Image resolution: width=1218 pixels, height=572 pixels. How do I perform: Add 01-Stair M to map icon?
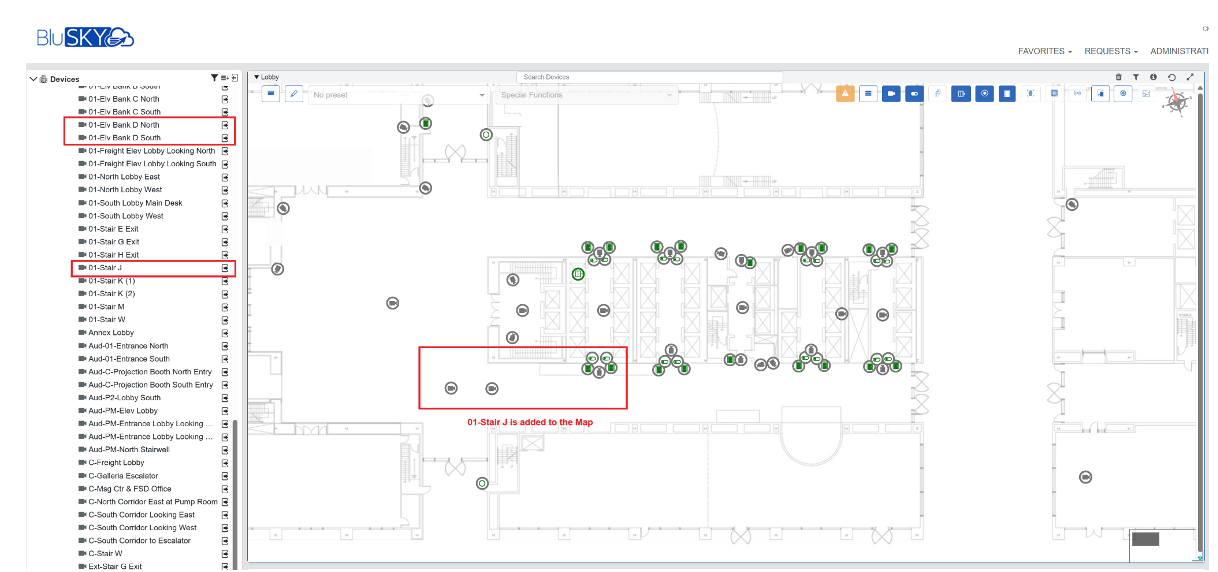tap(225, 307)
